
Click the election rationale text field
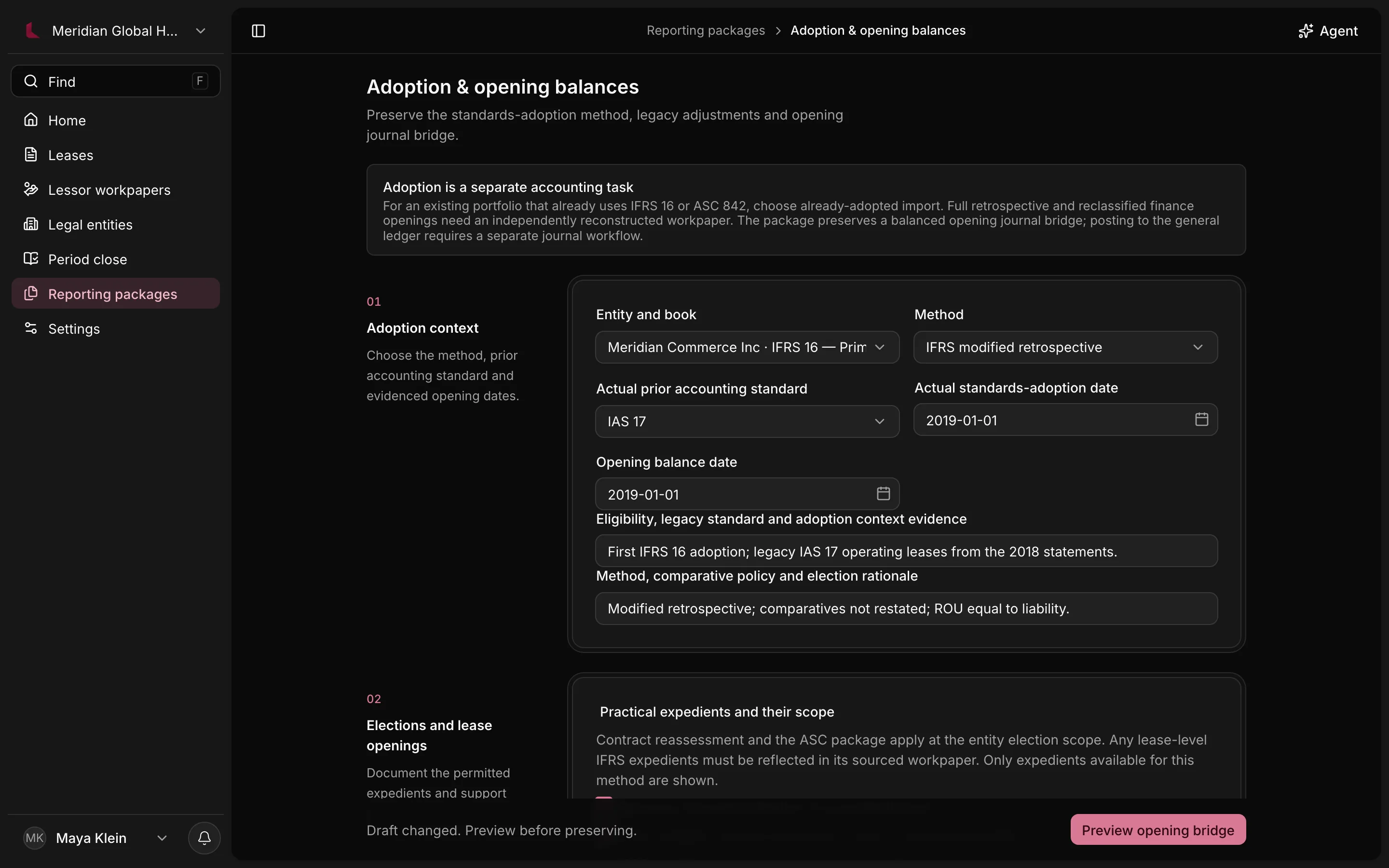[906, 609]
